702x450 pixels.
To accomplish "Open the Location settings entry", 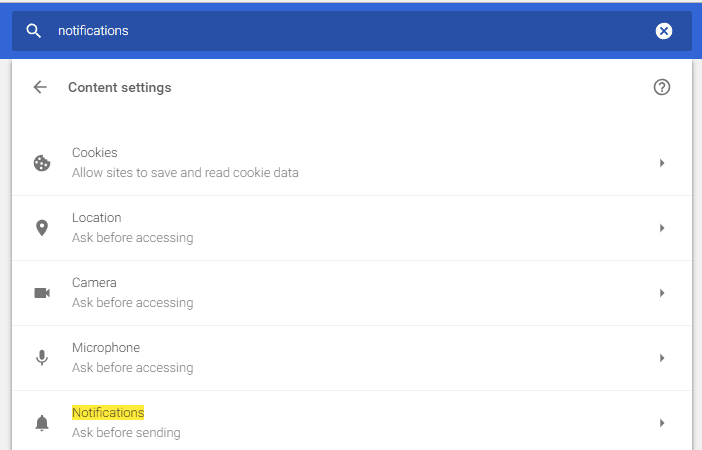I will point(97,218).
